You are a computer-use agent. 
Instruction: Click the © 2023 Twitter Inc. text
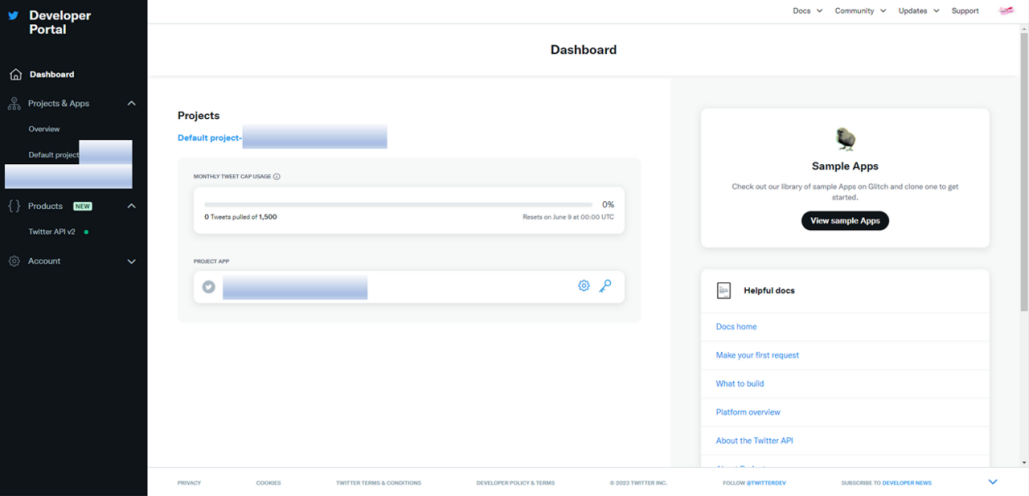(638, 483)
